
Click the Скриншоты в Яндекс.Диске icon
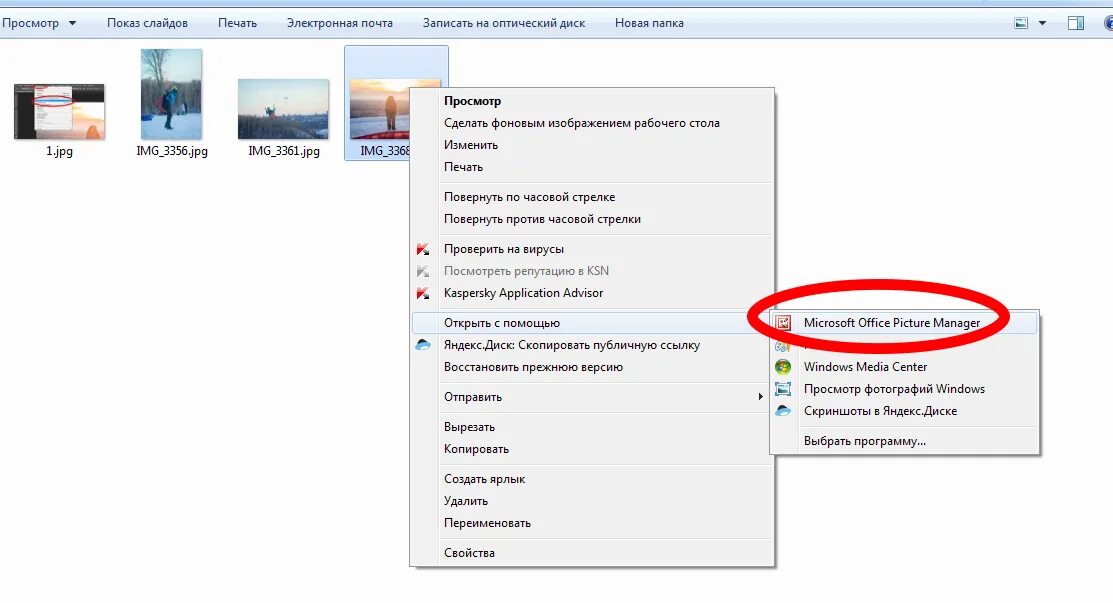pos(783,411)
